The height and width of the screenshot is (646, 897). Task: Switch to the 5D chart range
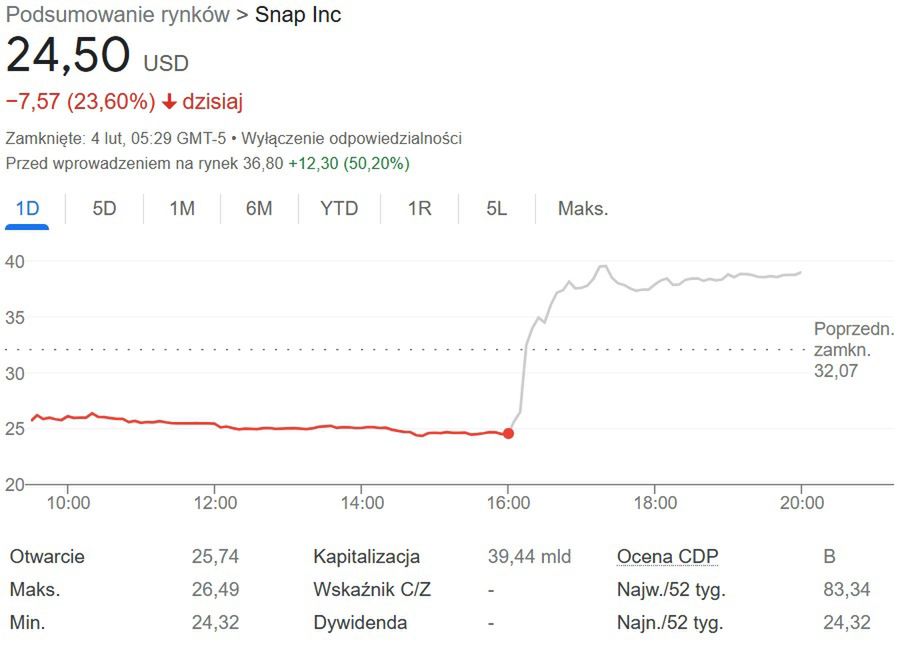pyautogui.click(x=104, y=208)
